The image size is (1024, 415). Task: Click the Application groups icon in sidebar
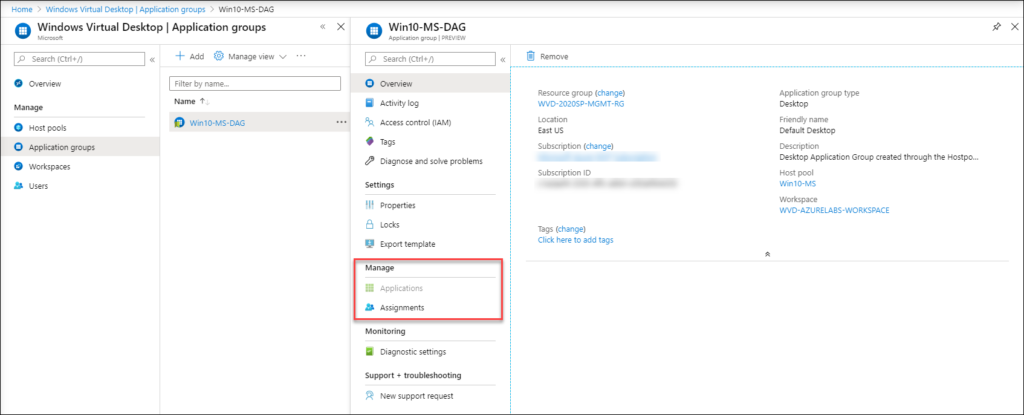[x=18, y=147]
